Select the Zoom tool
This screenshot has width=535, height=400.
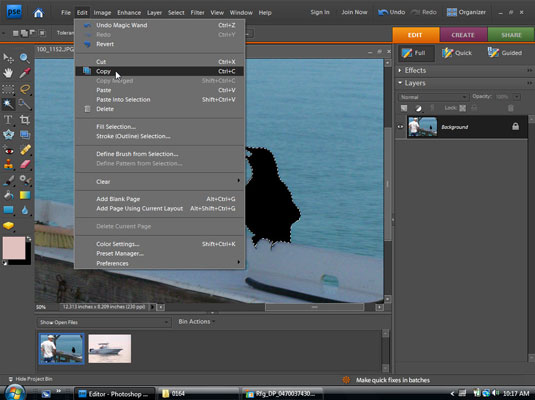coord(25,58)
